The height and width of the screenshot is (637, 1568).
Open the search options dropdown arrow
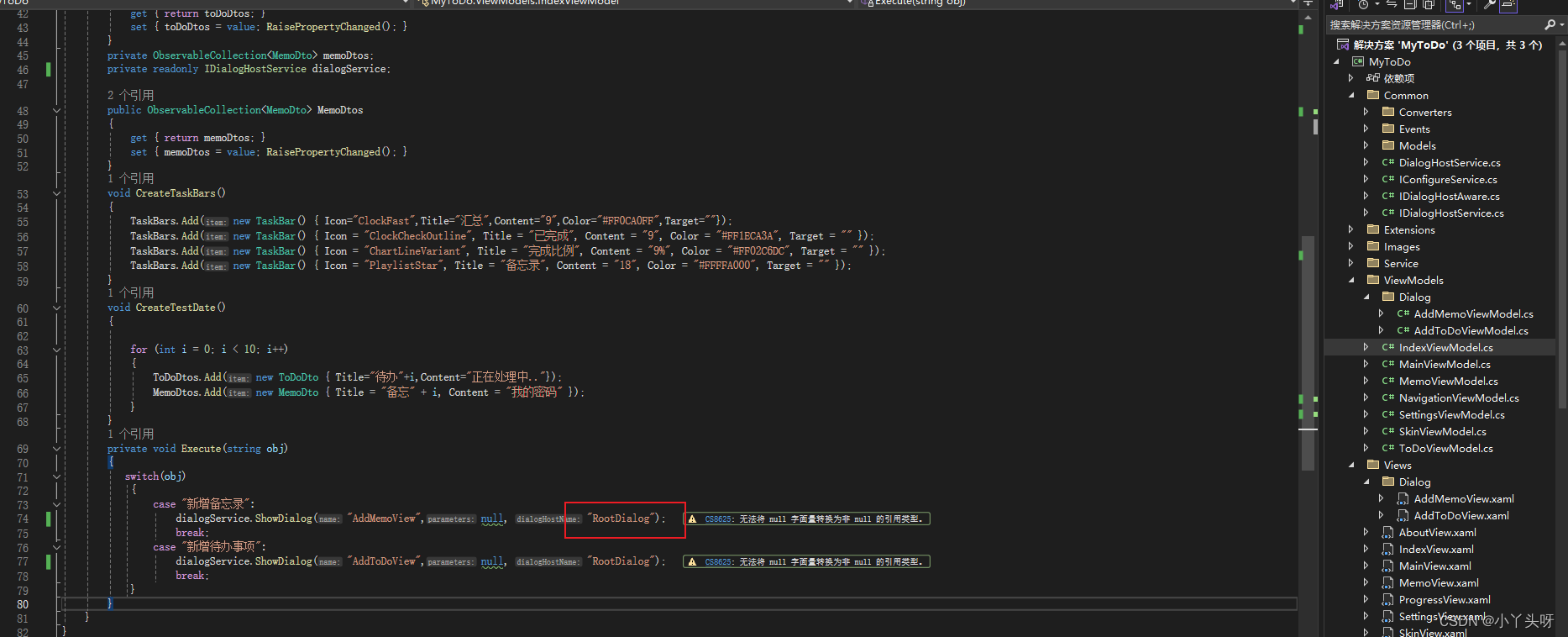click(x=1561, y=25)
